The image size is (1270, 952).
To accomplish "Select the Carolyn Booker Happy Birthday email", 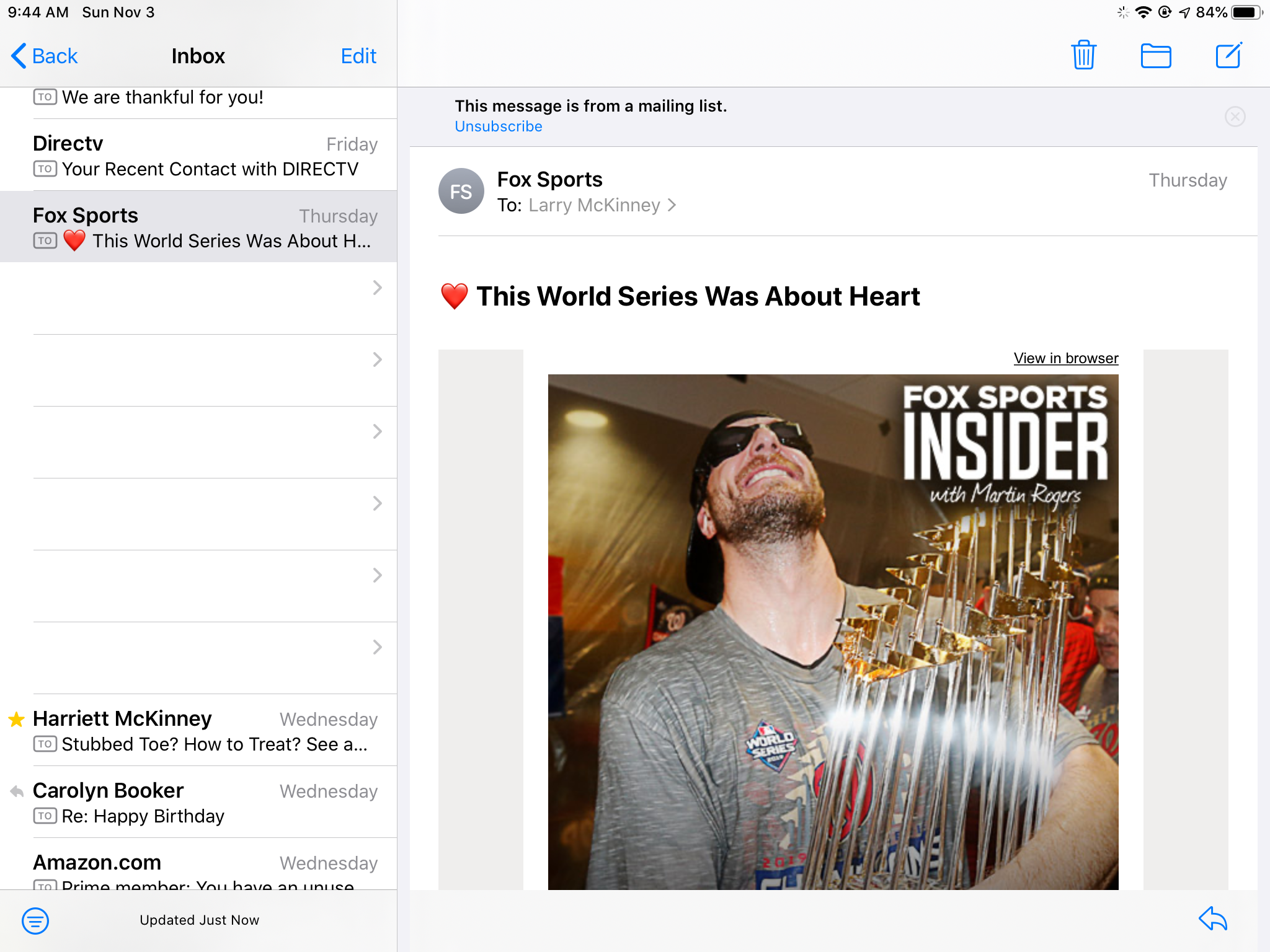I will [x=205, y=803].
